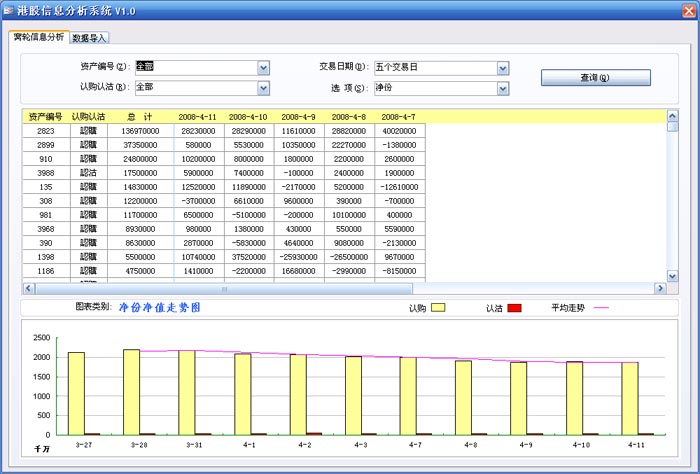Select asset number cell 3988
The width and height of the screenshot is (700, 474).
[46, 173]
